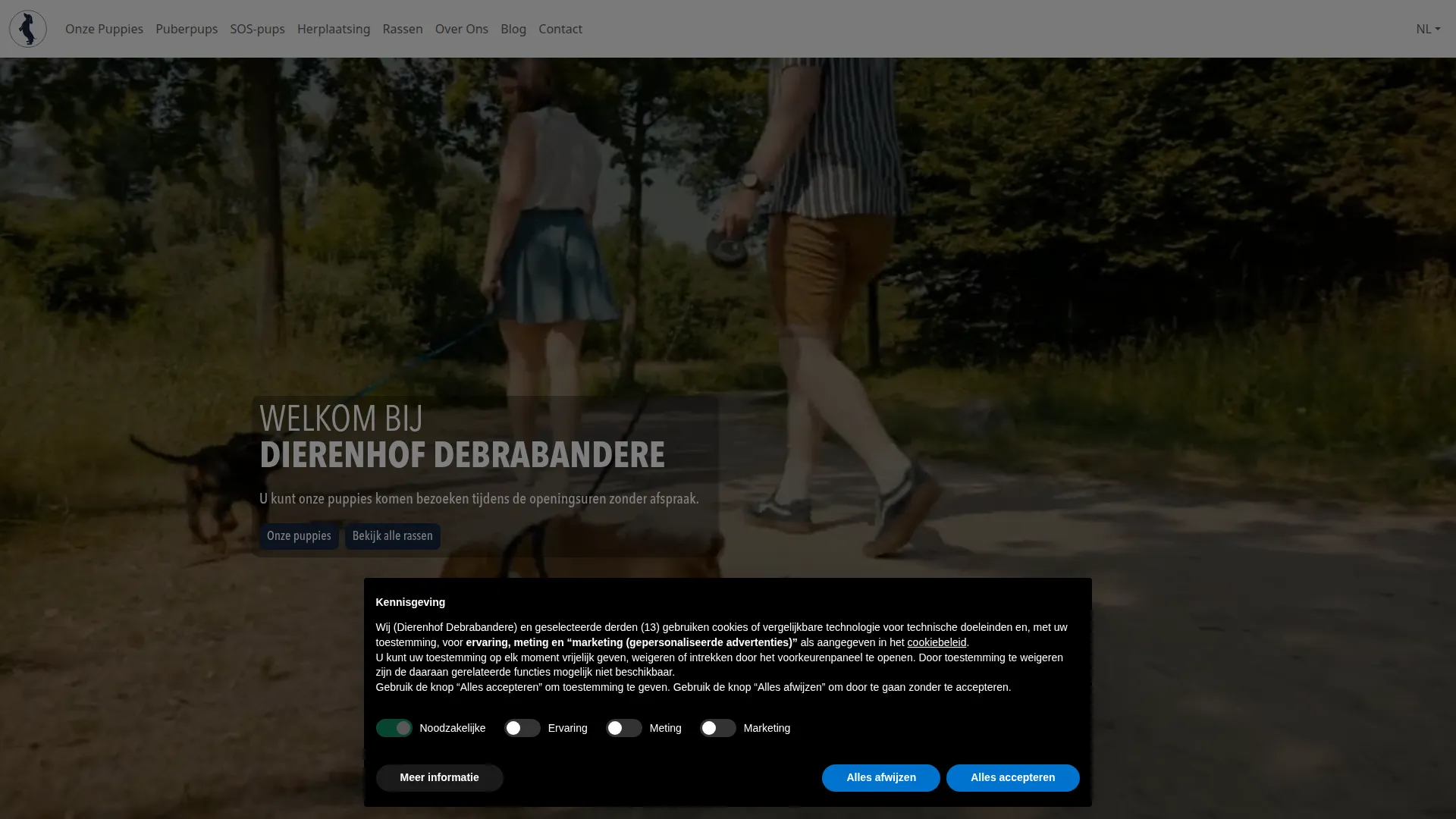Reject cookies with Alles afwijzen
The height and width of the screenshot is (819, 1456).
point(881,777)
